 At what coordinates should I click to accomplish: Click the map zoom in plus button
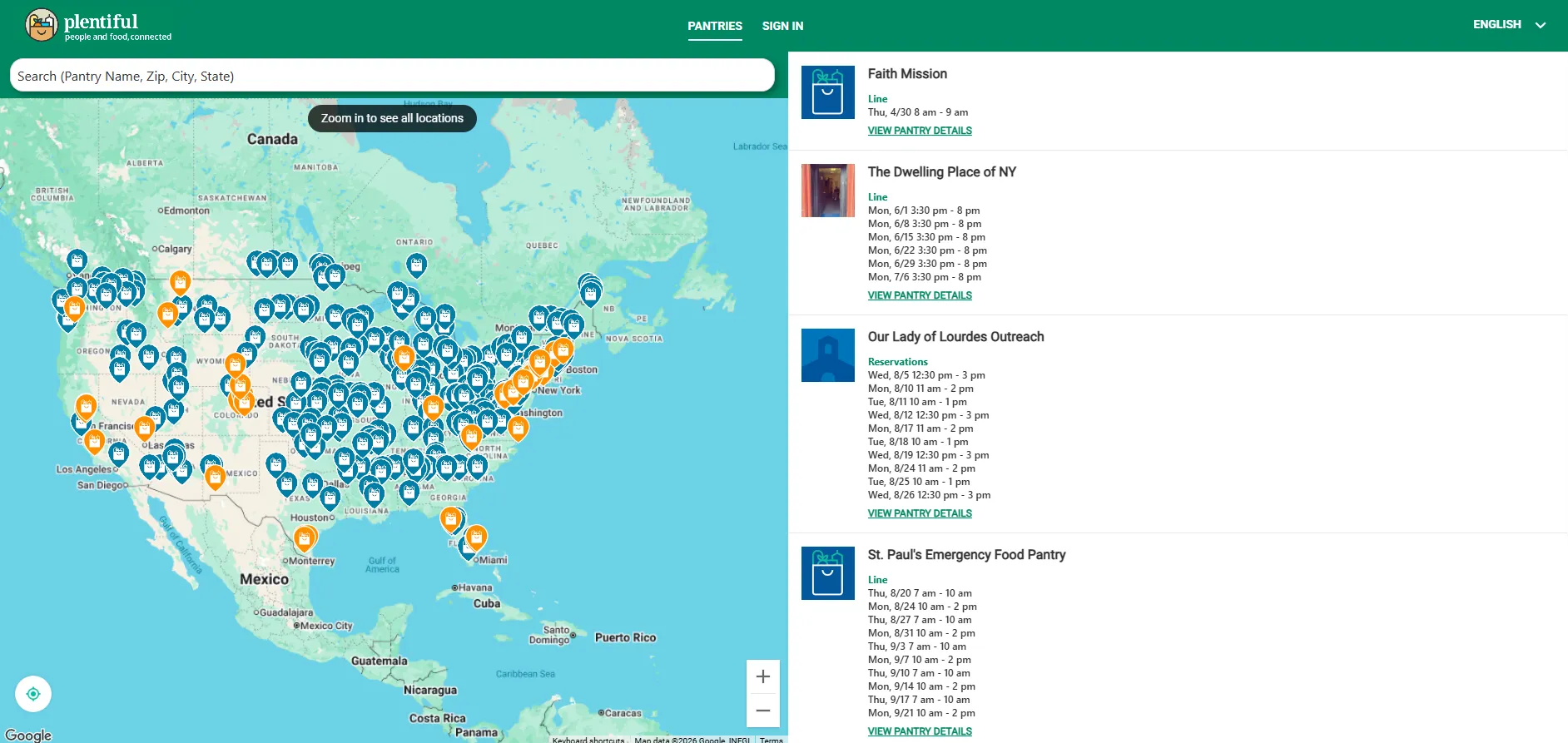pyautogui.click(x=762, y=676)
